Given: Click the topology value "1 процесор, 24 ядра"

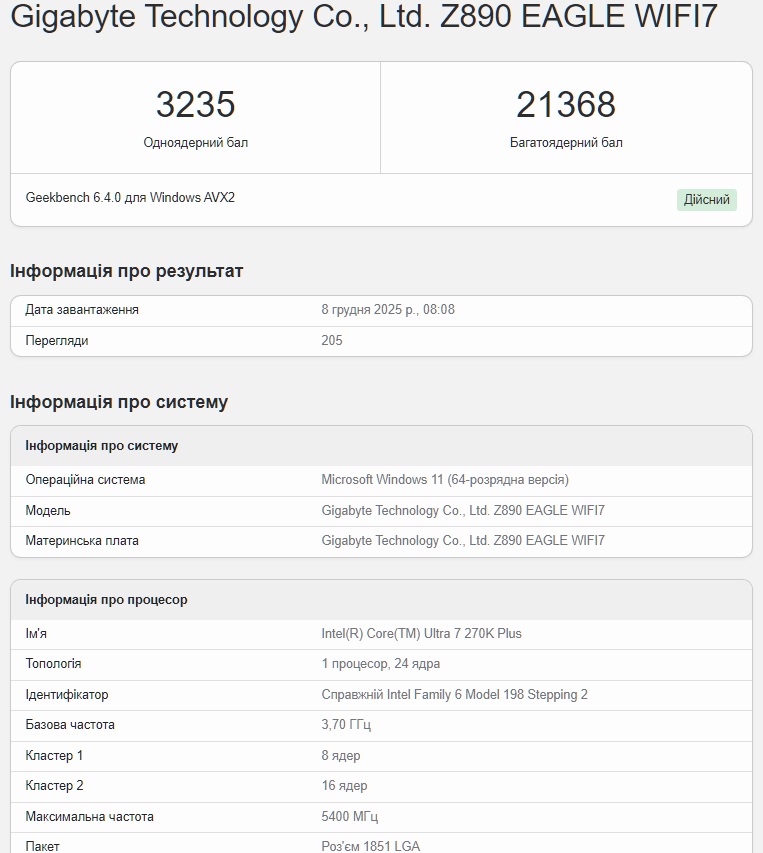Looking at the screenshot, I should pyautogui.click(x=380, y=664).
